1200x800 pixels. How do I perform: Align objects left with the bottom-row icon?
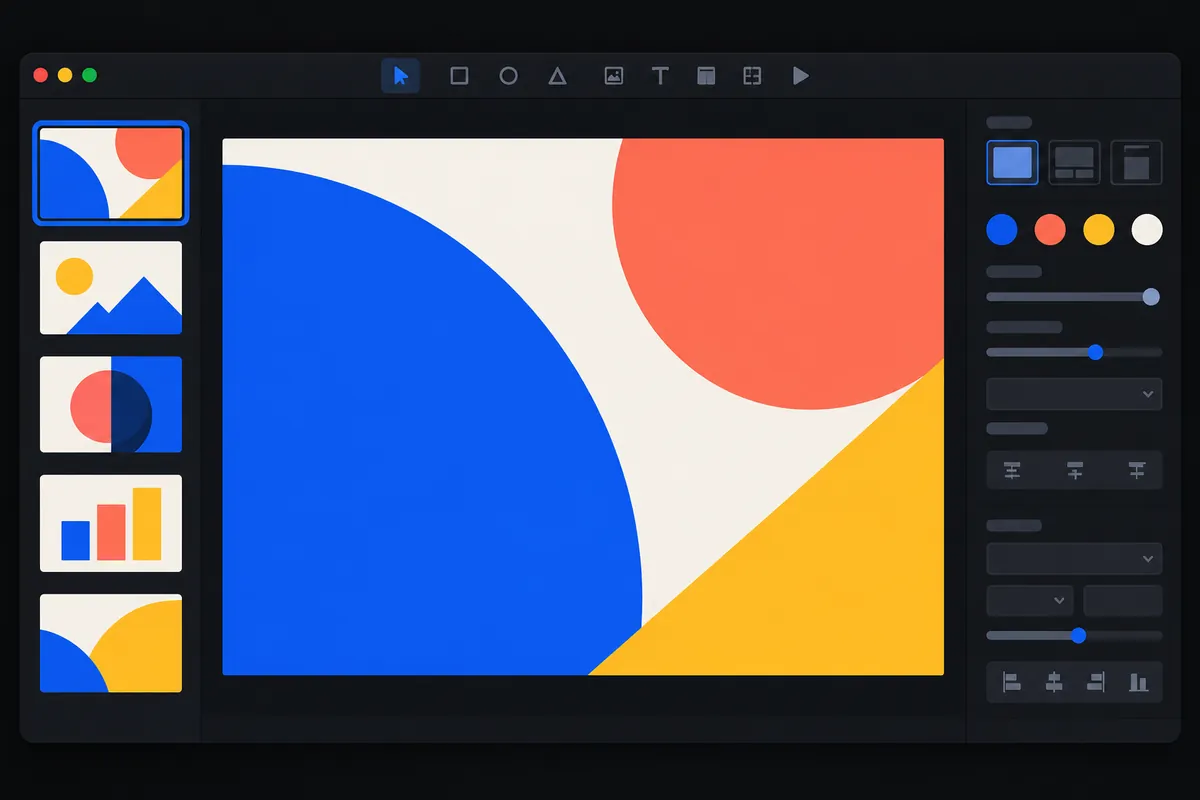tap(1011, 682)
